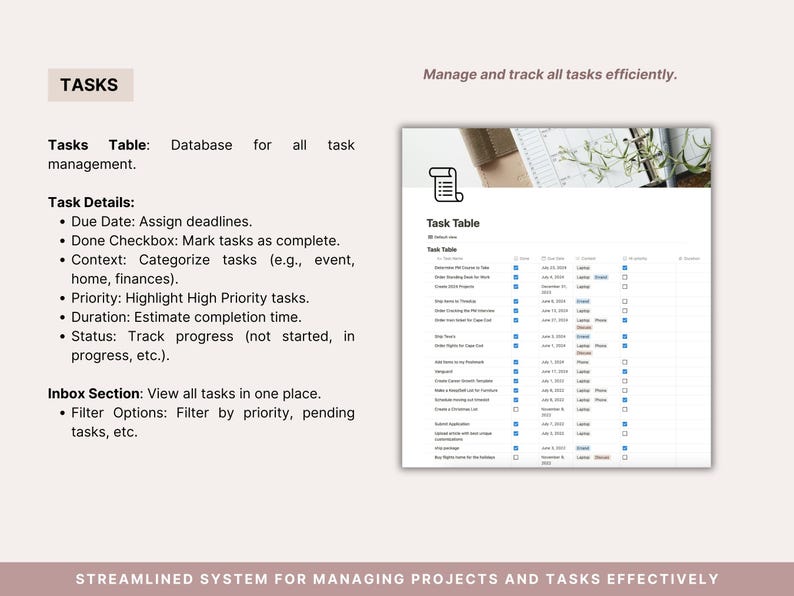Check Hi-priority for Ship items to Thredup

(x=624, y=301)
